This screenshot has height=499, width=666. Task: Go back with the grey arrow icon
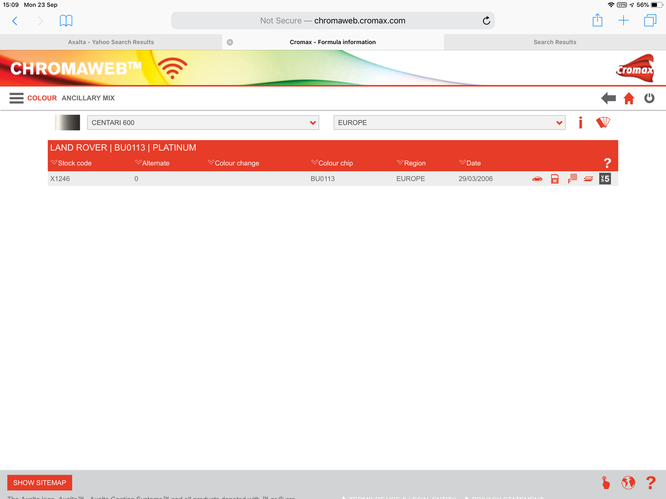click(608, 99)
